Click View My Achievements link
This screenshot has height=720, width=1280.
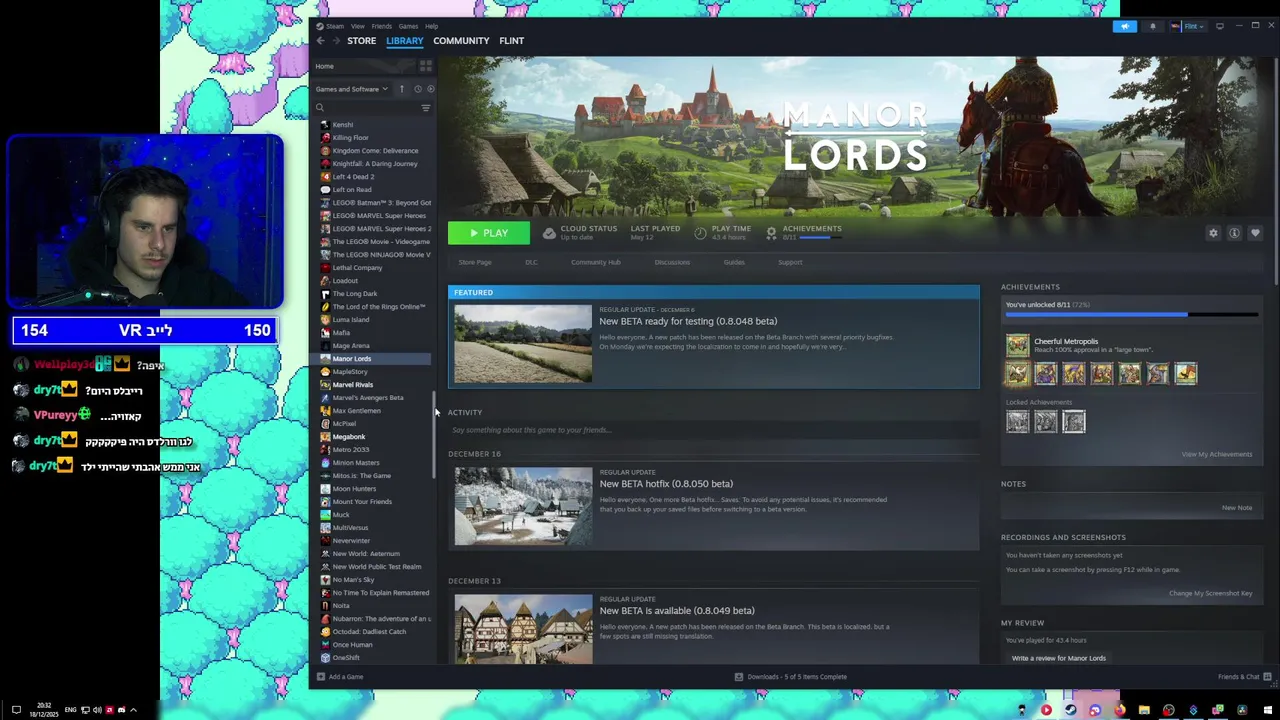point(1217,454)
